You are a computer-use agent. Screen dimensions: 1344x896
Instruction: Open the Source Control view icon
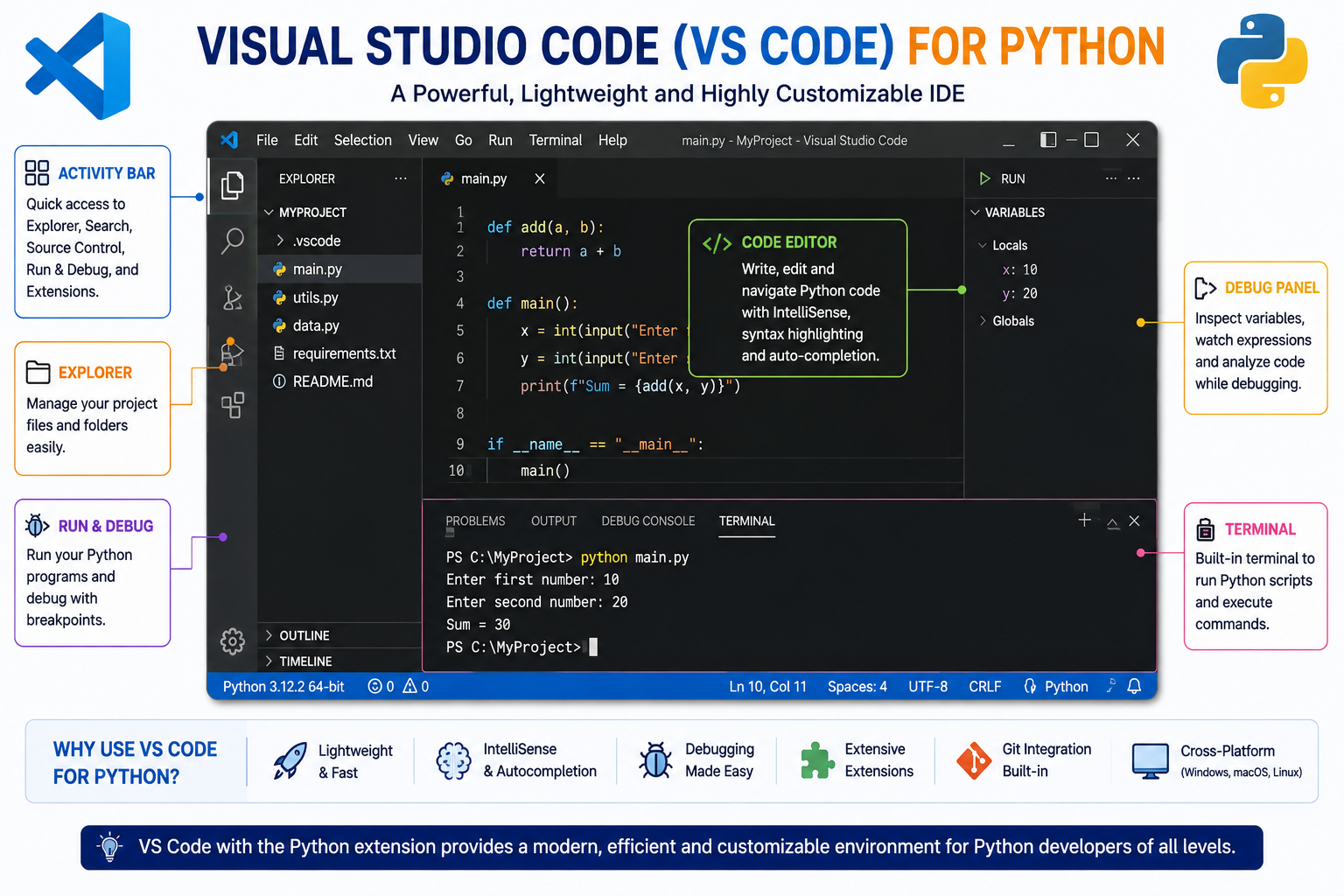[232, 297]
